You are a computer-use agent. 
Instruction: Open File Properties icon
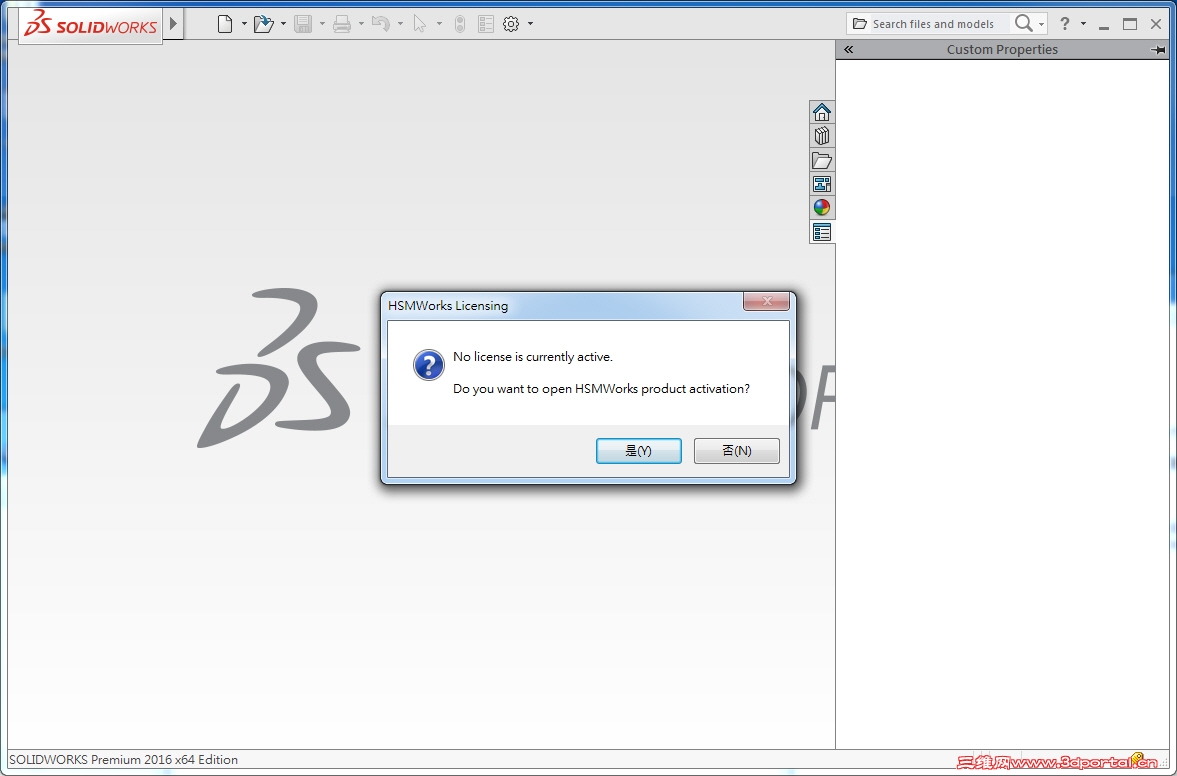tap(486, 24)
